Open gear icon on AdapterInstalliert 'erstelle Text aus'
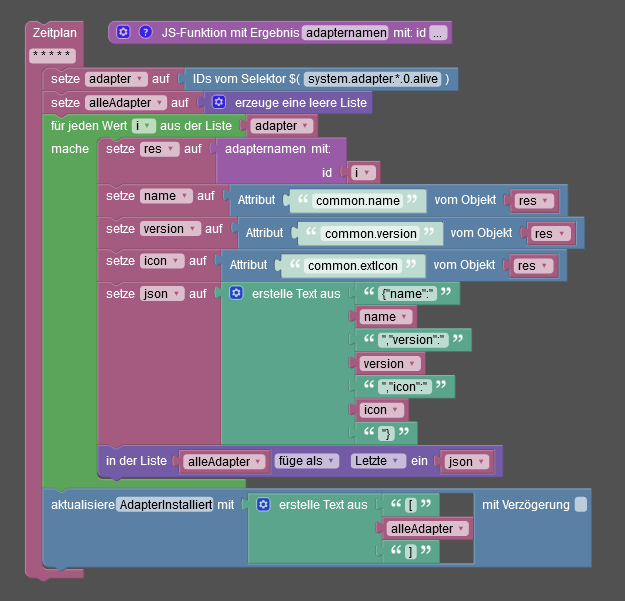Image resolution: width=625 pixels, height=601 pixels. (x=263, y=504)
